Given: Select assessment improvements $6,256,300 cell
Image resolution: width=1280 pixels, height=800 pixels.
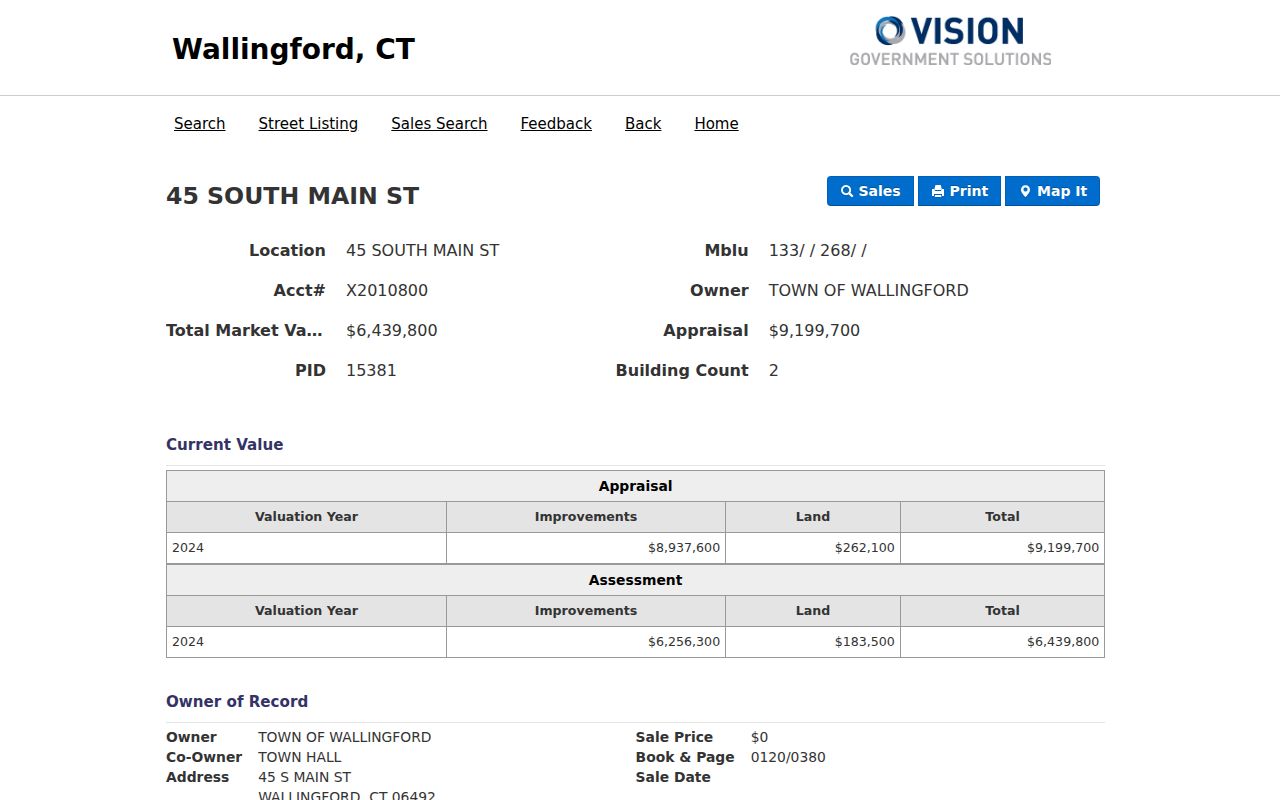Looking at the screenshot, I should [586, 642].
